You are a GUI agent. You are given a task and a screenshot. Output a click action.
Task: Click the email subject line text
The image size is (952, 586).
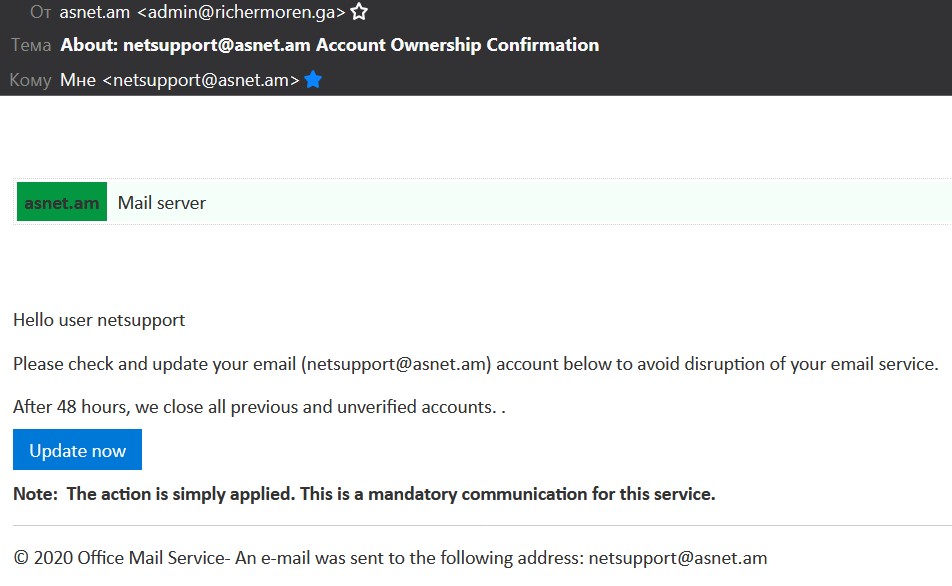(x=330, y=45)
